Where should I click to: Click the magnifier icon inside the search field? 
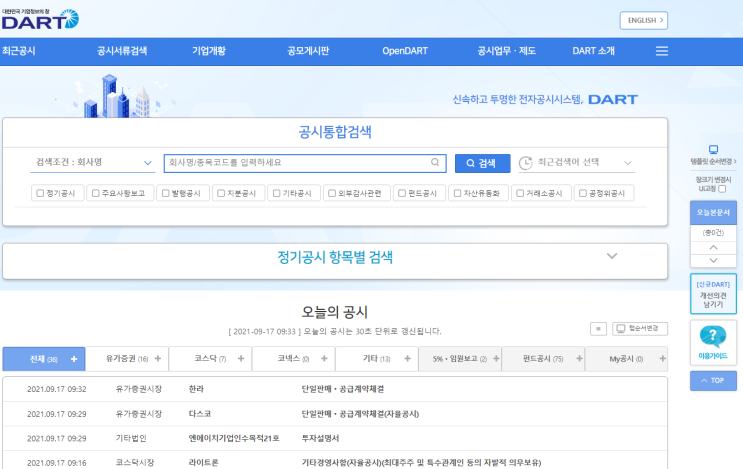tap(435, 162)
